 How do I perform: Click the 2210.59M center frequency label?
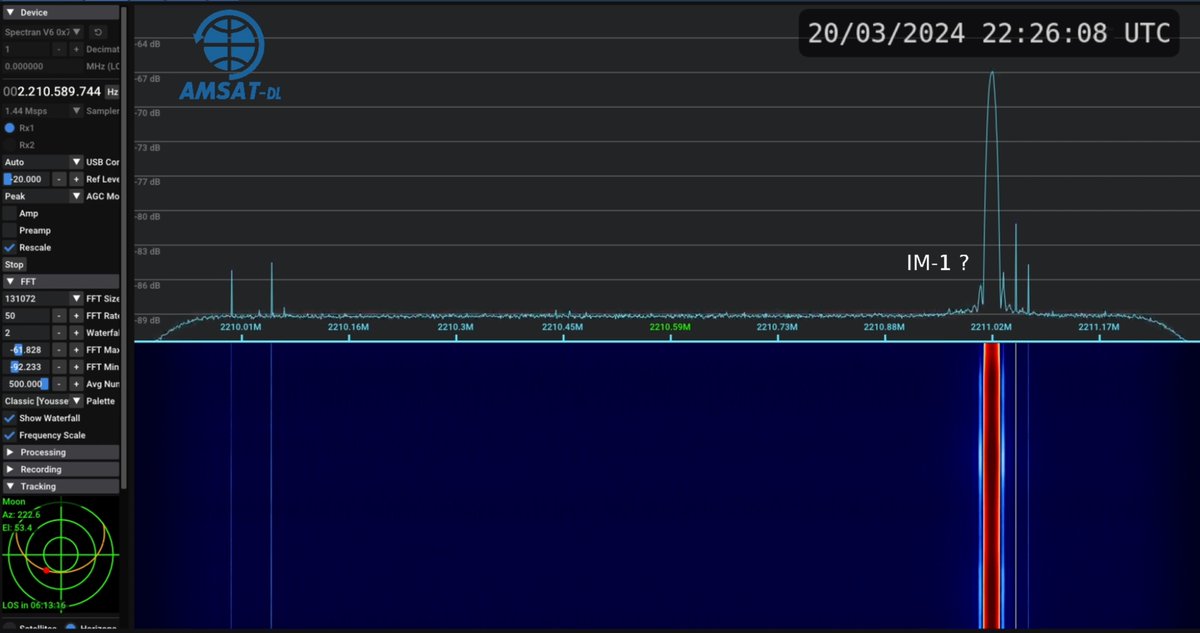(x=669, y=326)
